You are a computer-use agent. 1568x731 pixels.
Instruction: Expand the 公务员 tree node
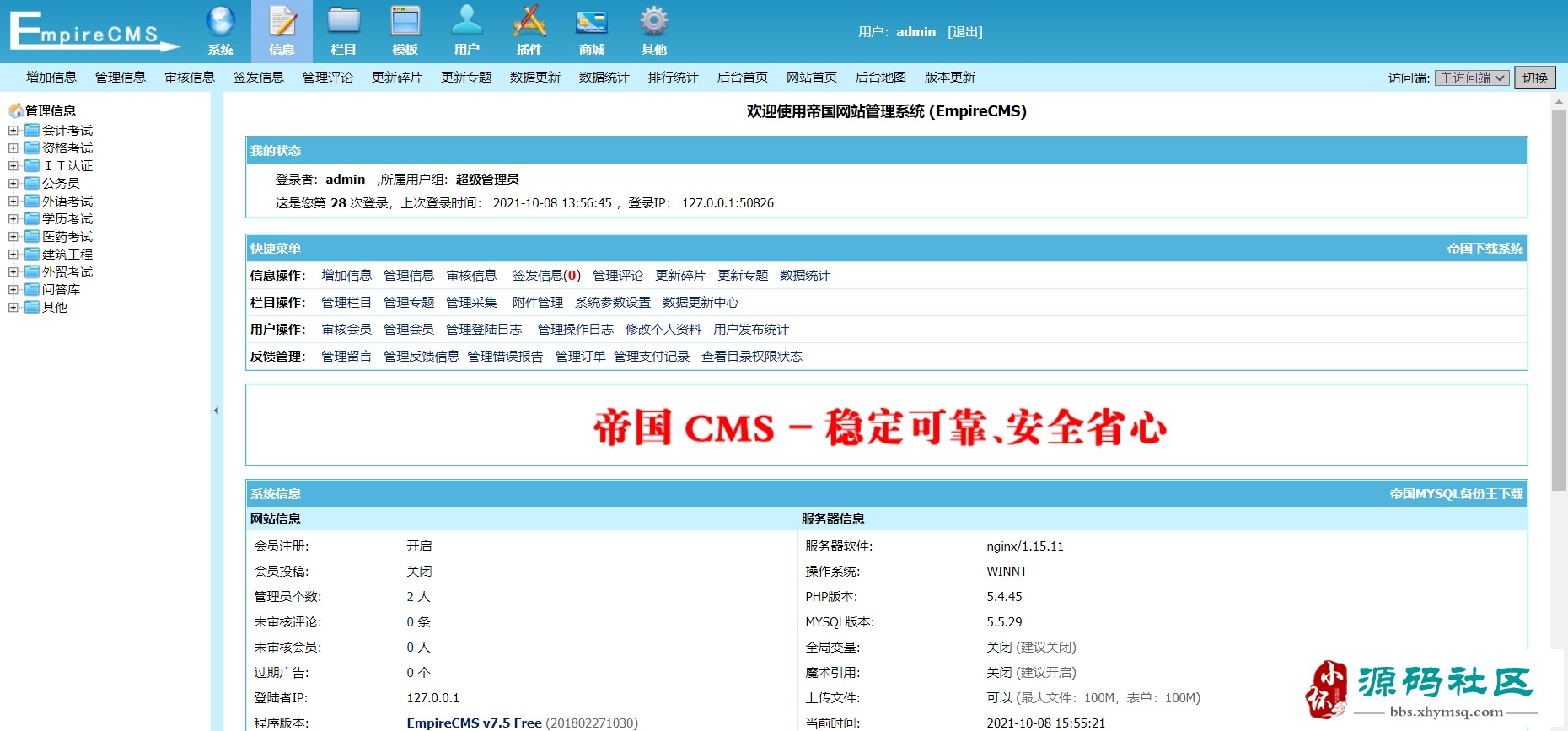(13, 183)
